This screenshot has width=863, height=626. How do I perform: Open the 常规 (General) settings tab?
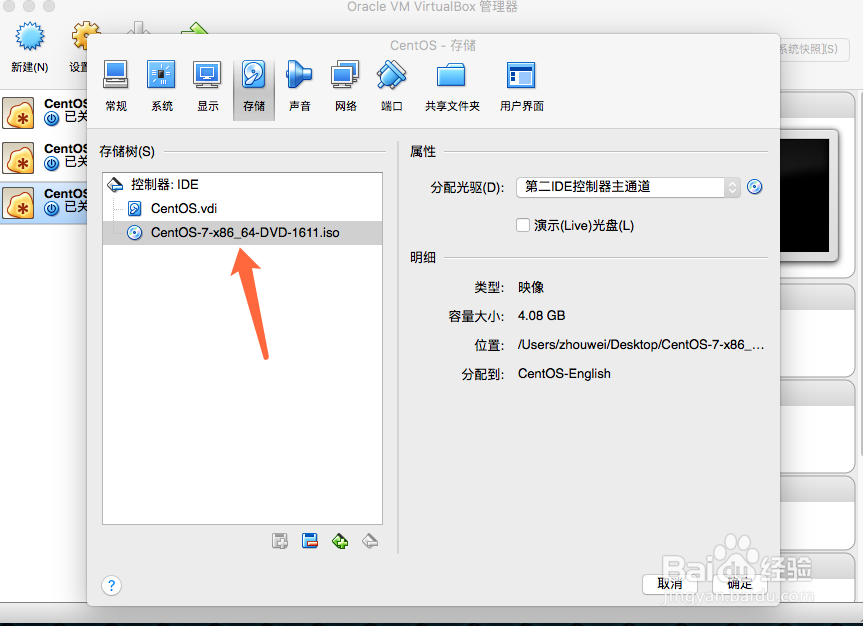click(116, 86)
